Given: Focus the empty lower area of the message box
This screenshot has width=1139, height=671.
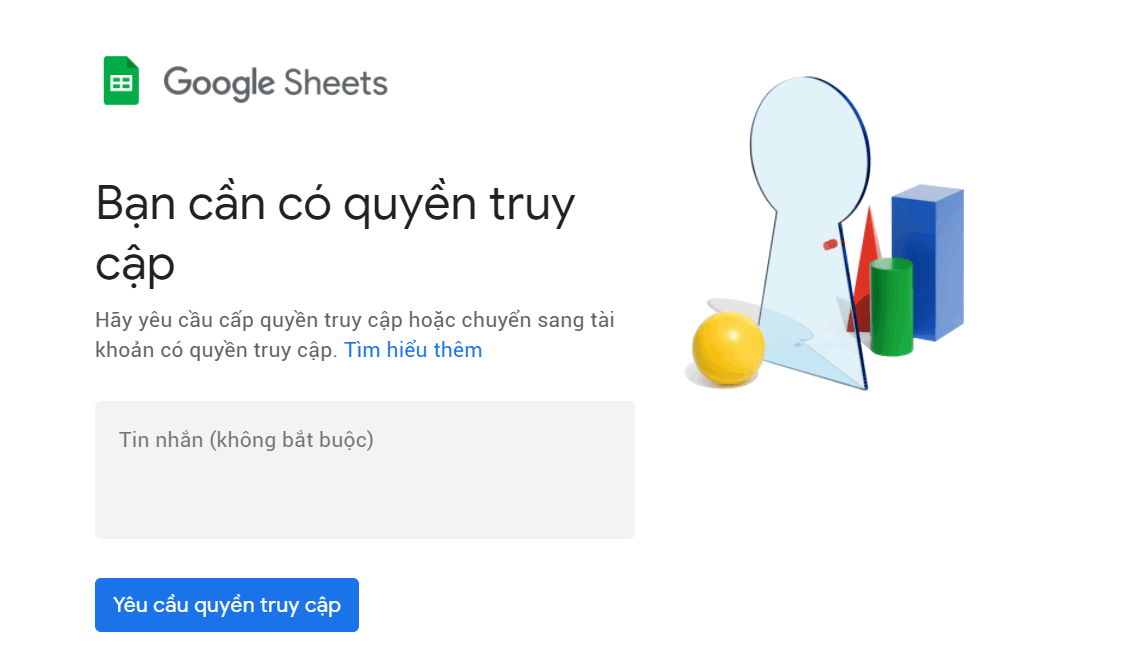Looking at the screenshot, I should tap(365, 501).
